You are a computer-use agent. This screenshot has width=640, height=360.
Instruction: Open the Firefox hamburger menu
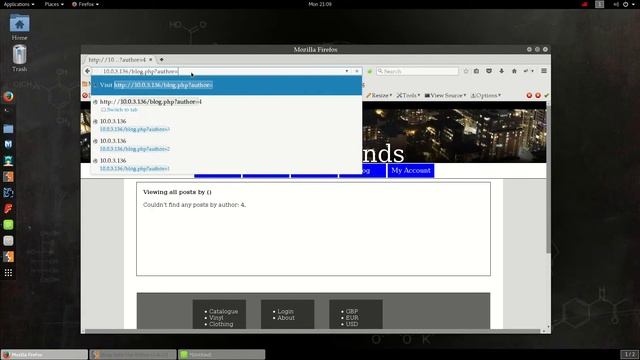[x=544, y=71]
